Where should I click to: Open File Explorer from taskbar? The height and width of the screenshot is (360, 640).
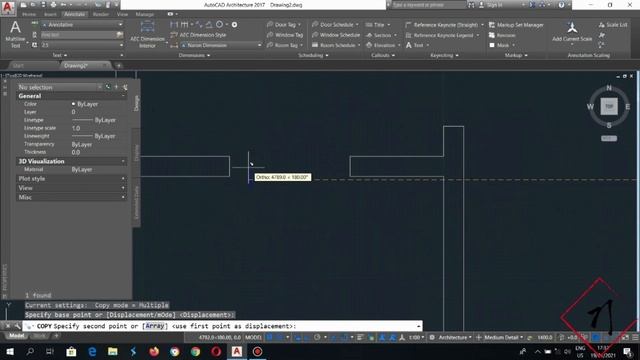tap(113, 351)
